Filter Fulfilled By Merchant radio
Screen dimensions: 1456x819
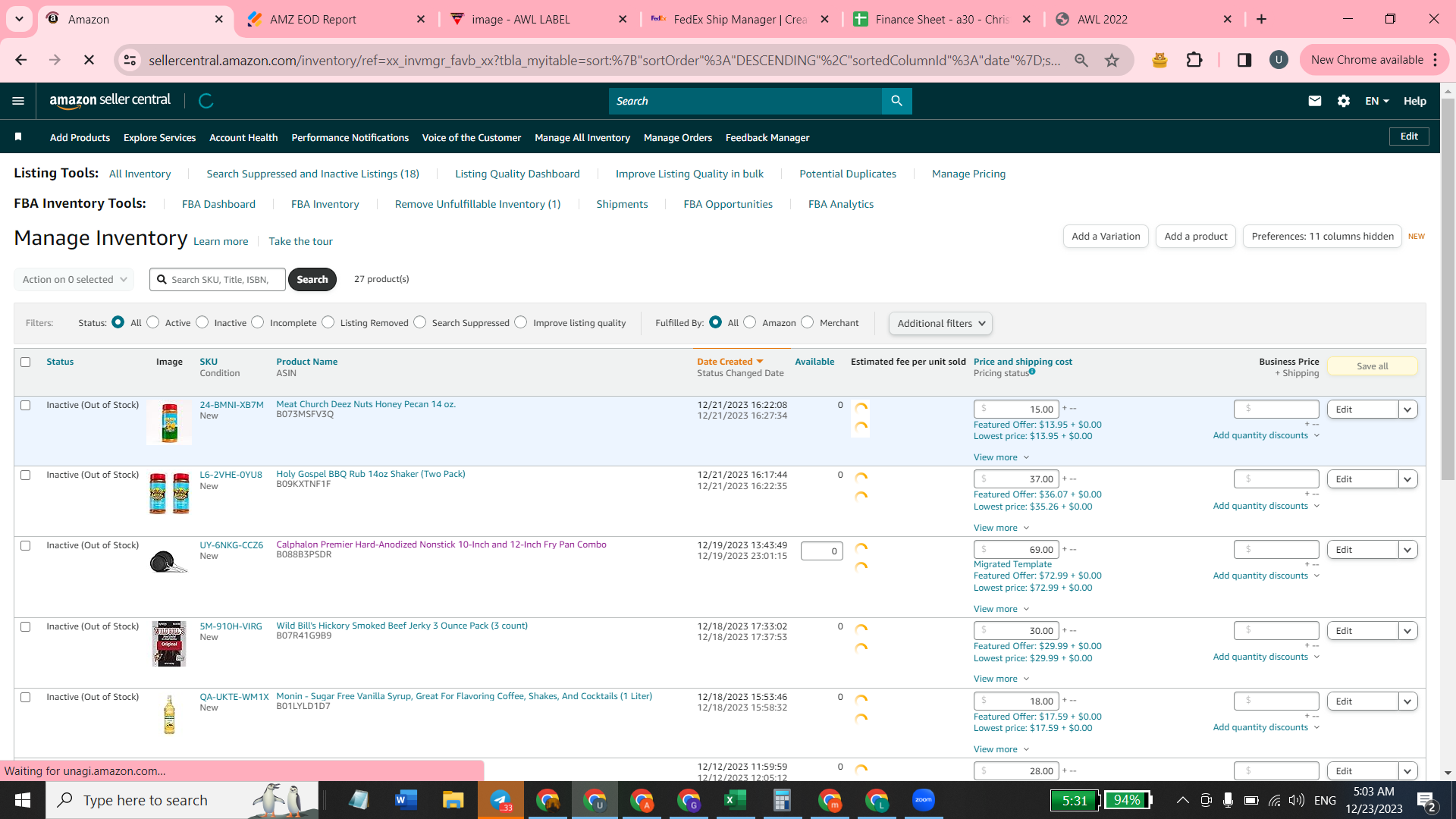808,322
